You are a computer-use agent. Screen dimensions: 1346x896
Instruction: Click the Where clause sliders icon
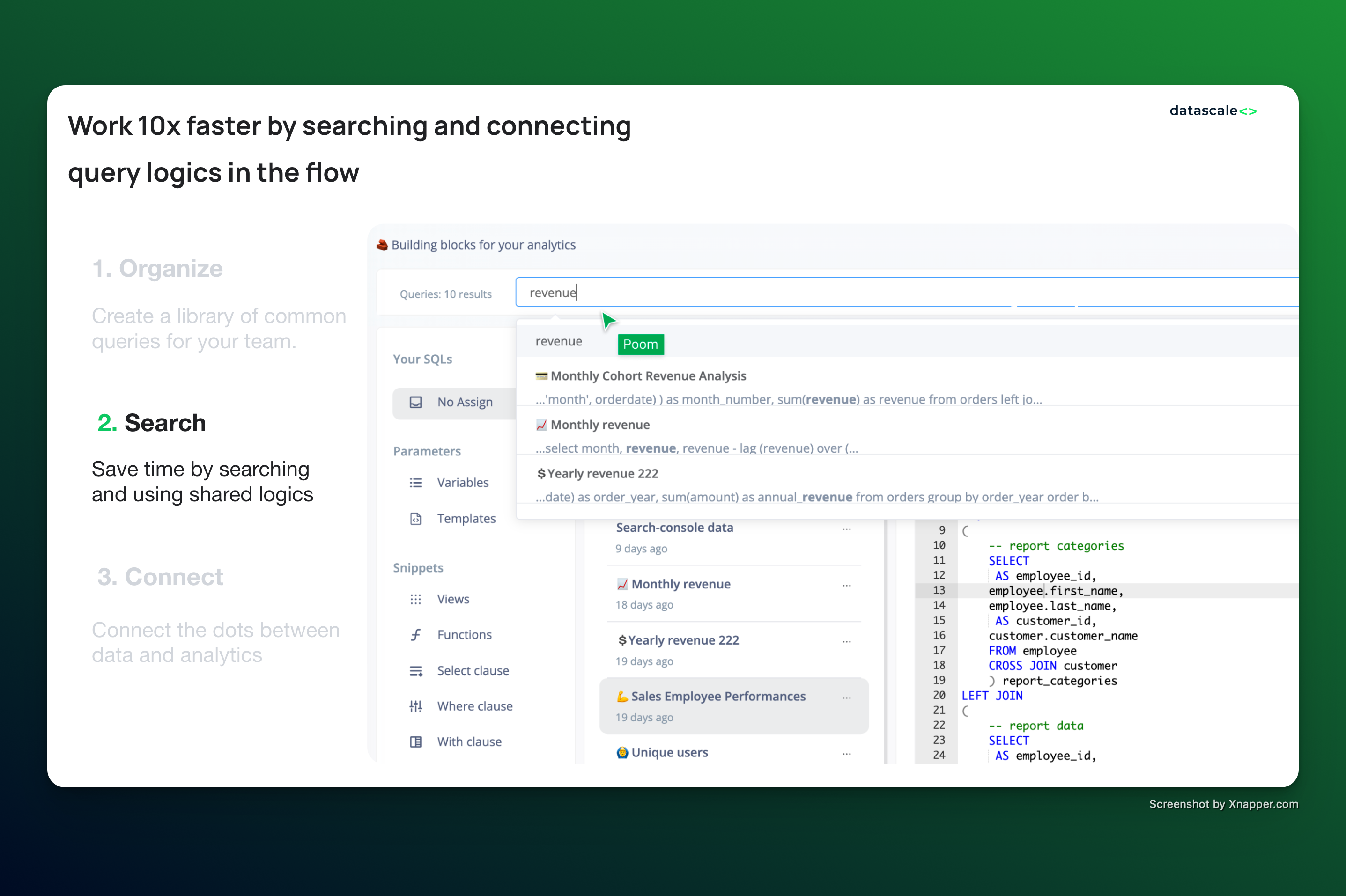pyautogui.click(x=415, y=706)
